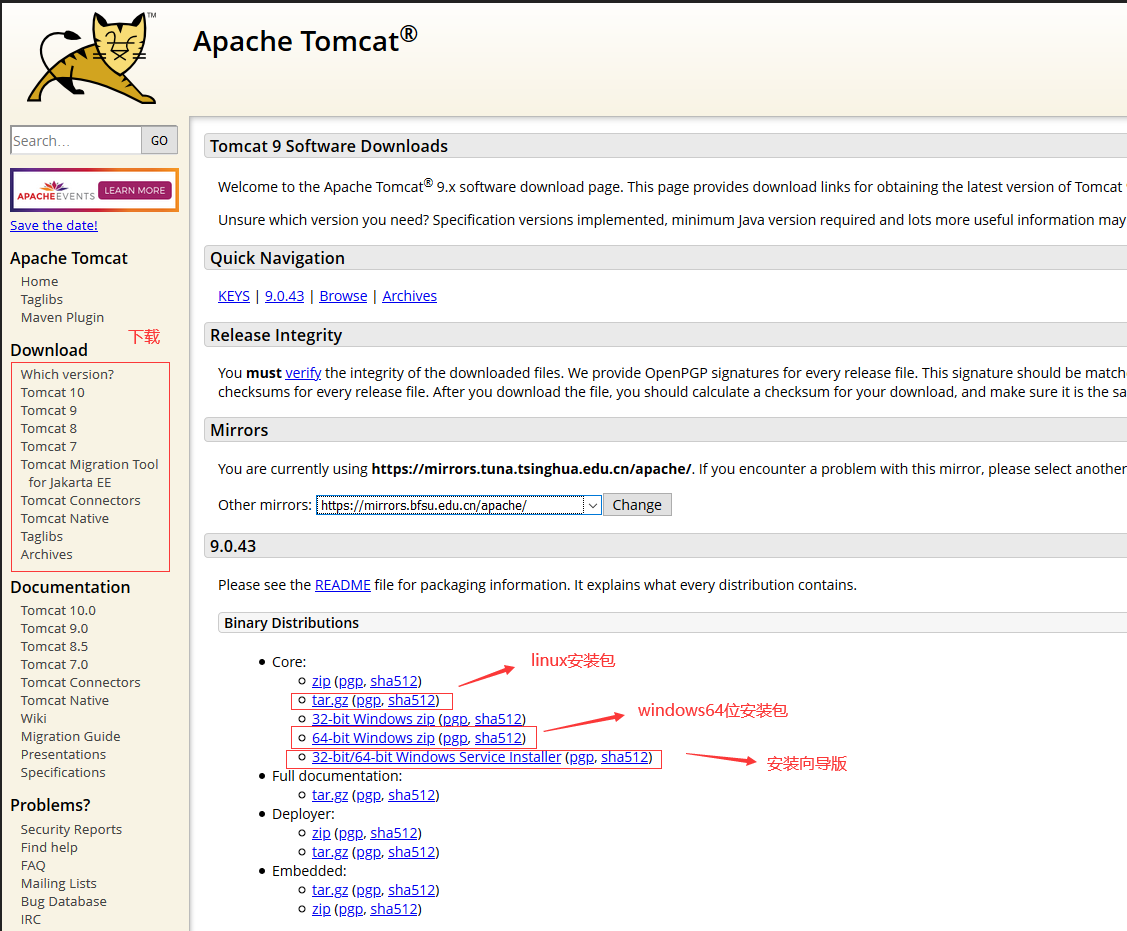Download 32-bit/64-bit Windows Service Installer
The width and height of the screenshot is (1127, 931).
(436, 756)
